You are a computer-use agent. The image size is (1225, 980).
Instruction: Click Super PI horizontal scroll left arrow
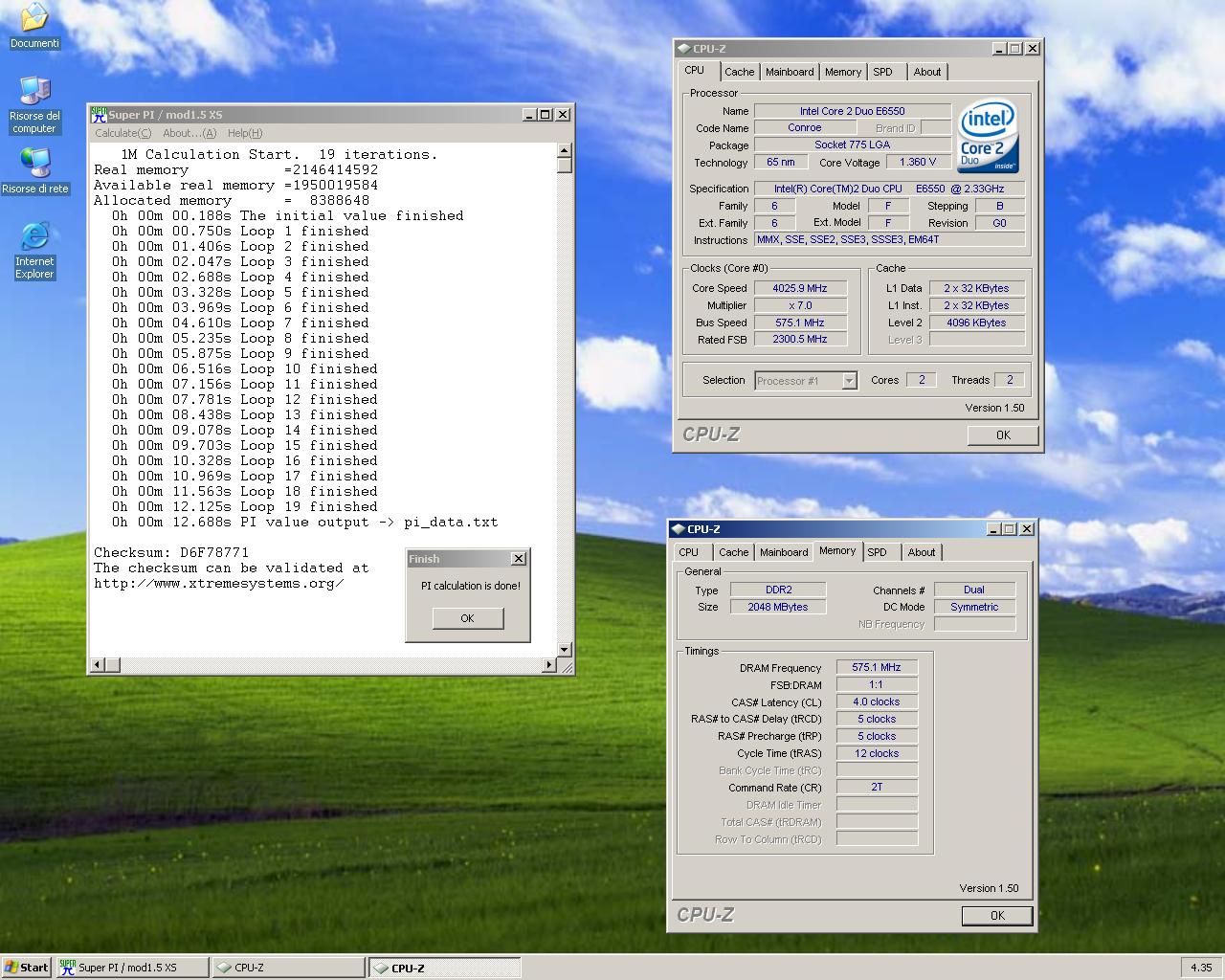pyautogui.click(x=96, y=664)
